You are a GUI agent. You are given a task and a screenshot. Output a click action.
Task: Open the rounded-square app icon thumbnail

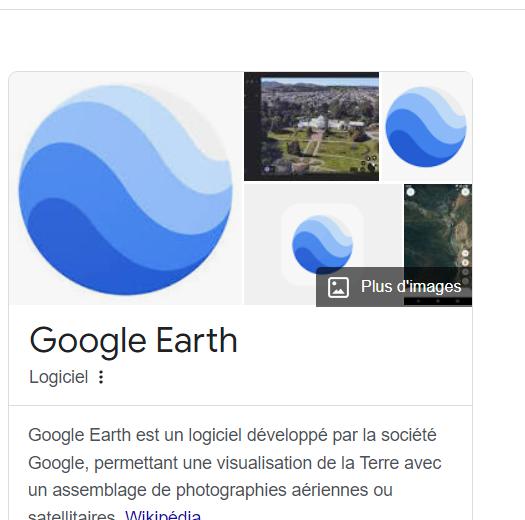coord(323,244)
